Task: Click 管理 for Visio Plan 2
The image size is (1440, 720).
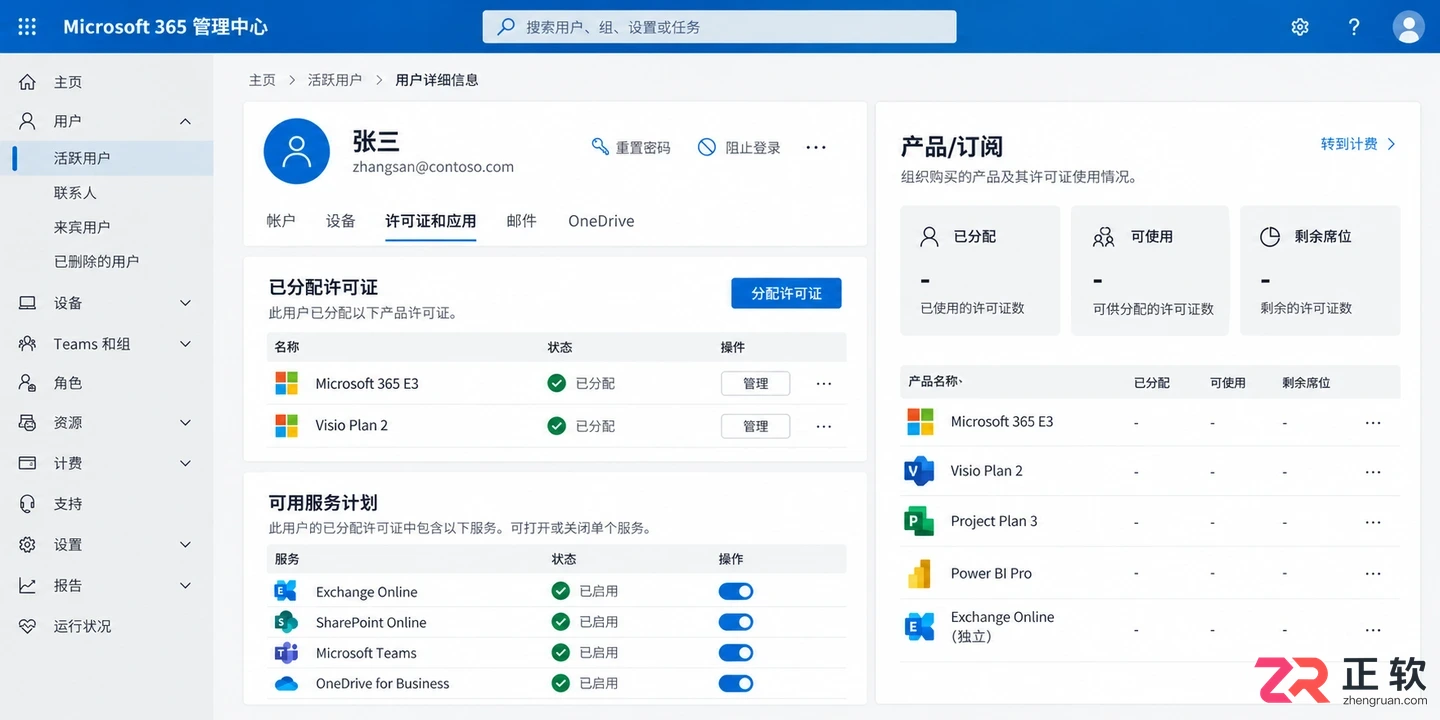Action: [755, 426]
